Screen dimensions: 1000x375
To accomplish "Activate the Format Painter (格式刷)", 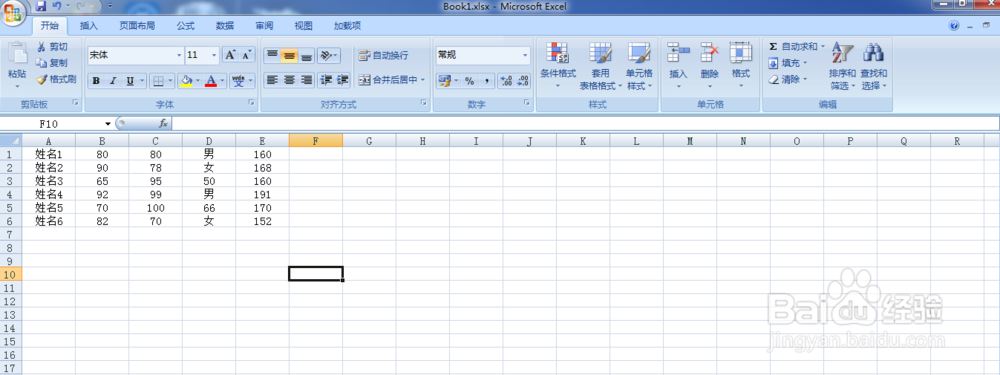I will (56, 79).
